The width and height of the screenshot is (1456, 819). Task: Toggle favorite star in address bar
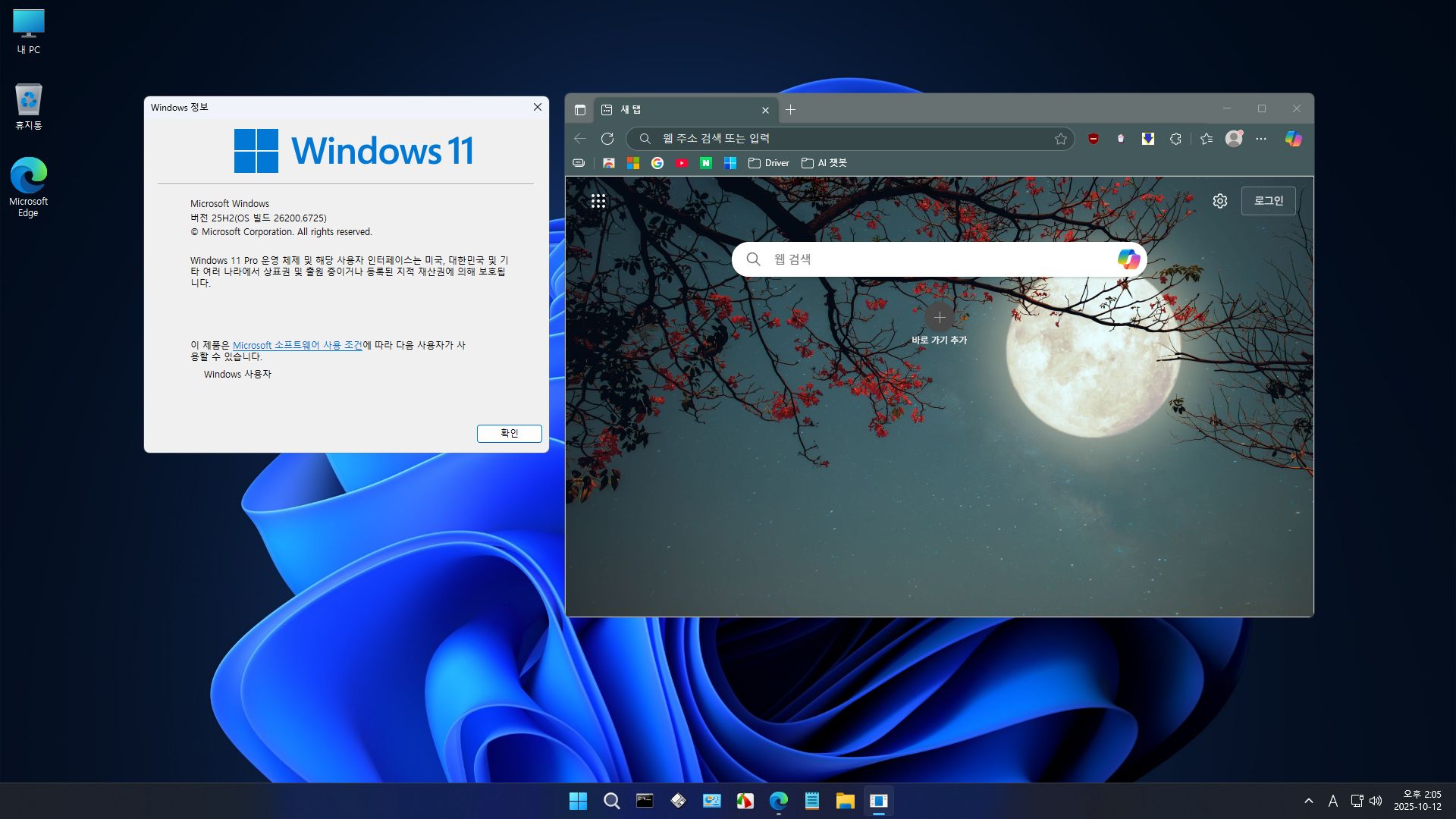(x=1060, y=139)
